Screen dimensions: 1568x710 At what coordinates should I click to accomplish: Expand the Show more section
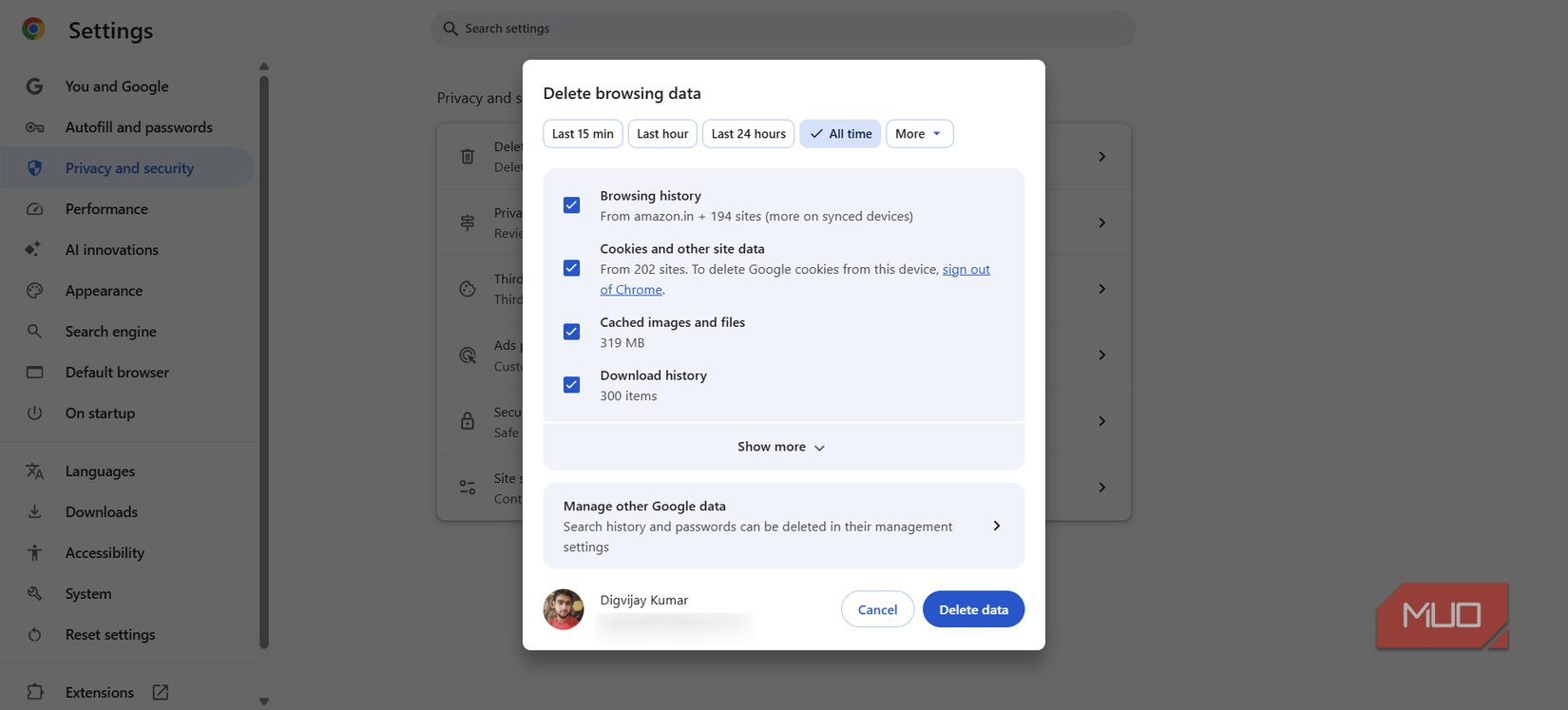783,447
